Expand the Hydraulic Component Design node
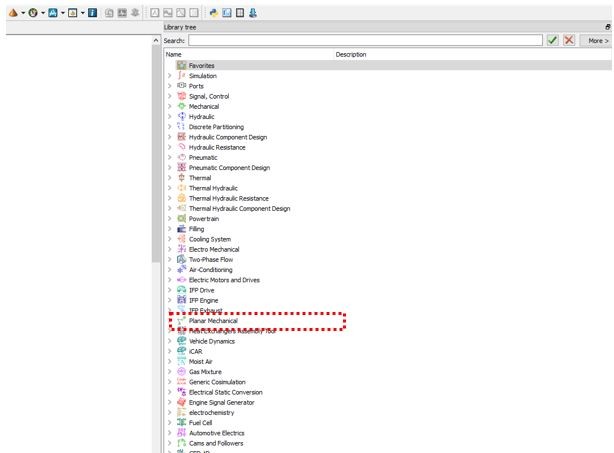This screenshot has width=614, height=453. click(170, 137)
